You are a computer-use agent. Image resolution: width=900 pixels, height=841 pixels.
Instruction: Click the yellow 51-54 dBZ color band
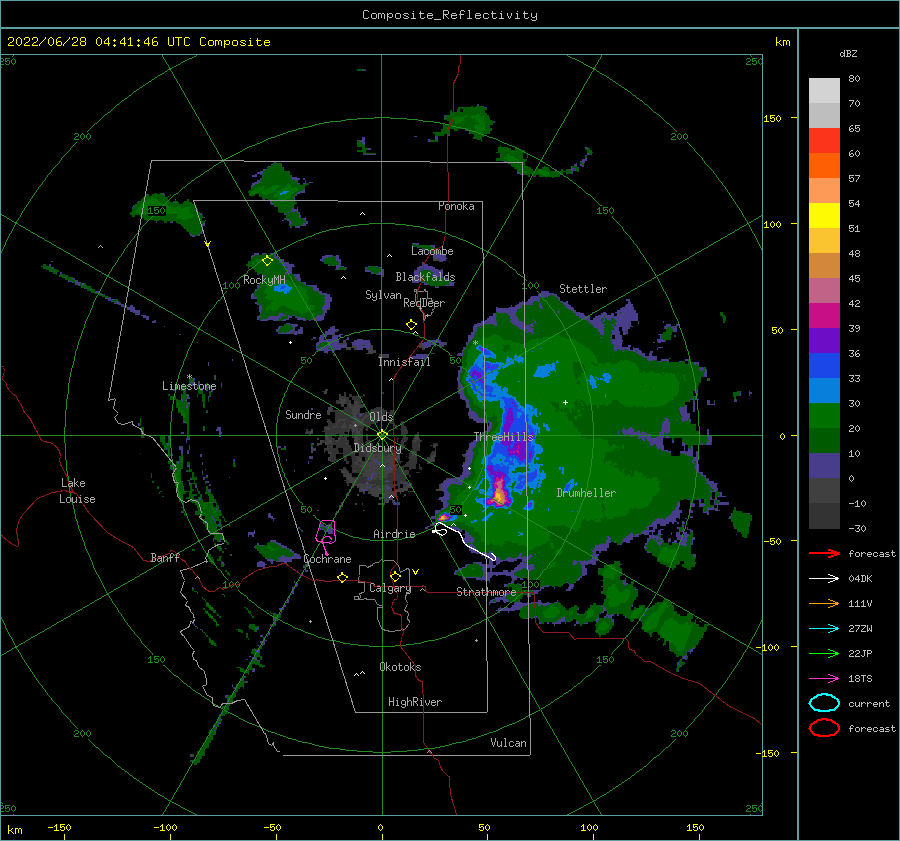point(824,215)
